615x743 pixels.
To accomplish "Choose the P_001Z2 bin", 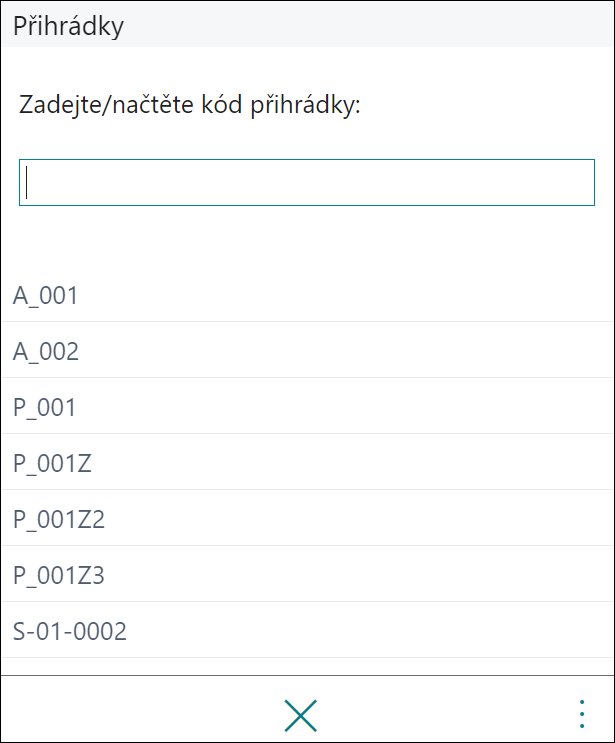I will click(x=307, y=518).
